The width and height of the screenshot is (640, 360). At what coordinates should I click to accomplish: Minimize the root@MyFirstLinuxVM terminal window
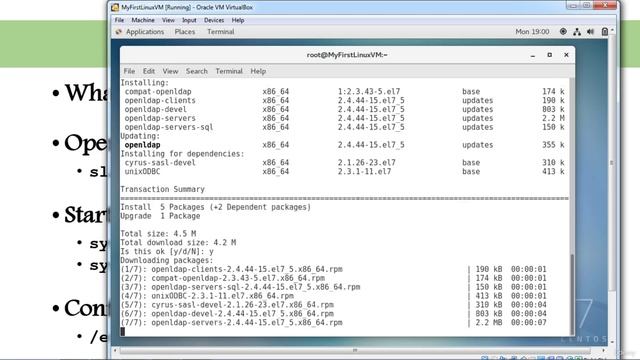tap(533, 55)
